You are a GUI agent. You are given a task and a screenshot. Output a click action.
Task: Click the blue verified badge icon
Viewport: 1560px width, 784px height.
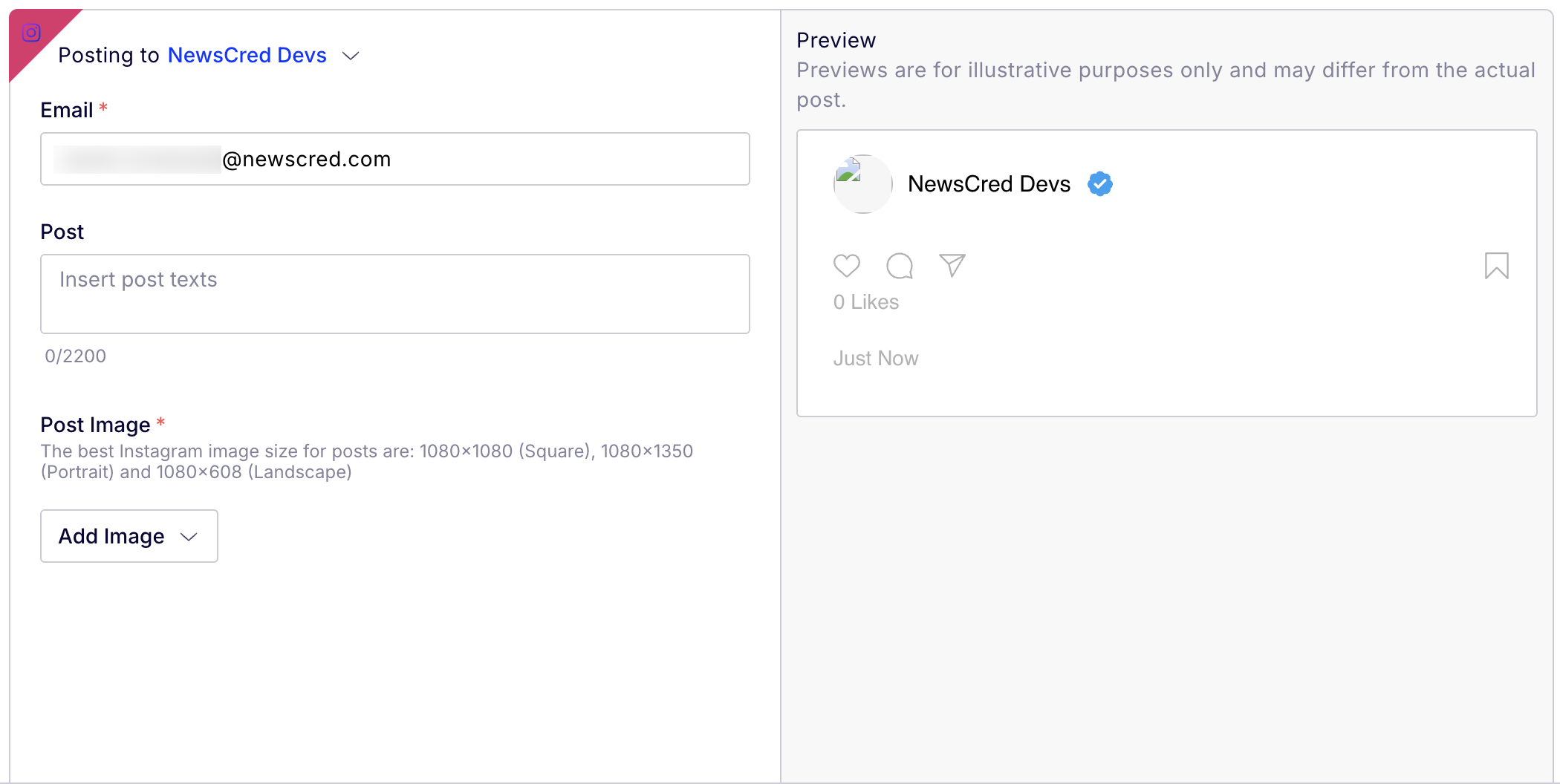pyautogui.click(x=1100, y=183)
